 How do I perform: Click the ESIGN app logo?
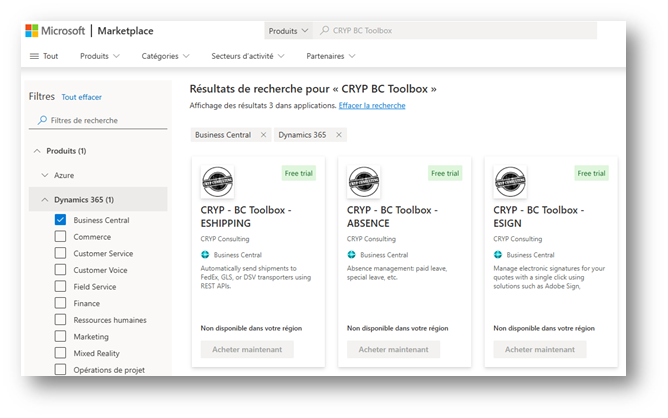click(509, 181)
